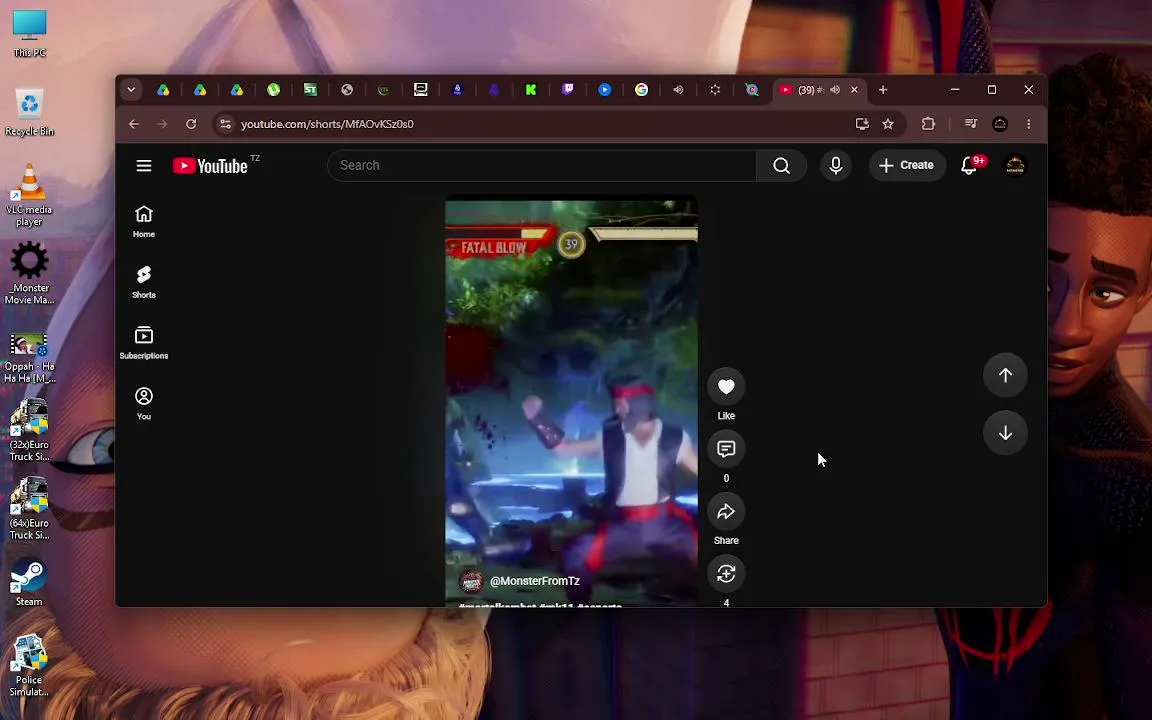Switch to the blue play-button tab

[x=605, y=90]
